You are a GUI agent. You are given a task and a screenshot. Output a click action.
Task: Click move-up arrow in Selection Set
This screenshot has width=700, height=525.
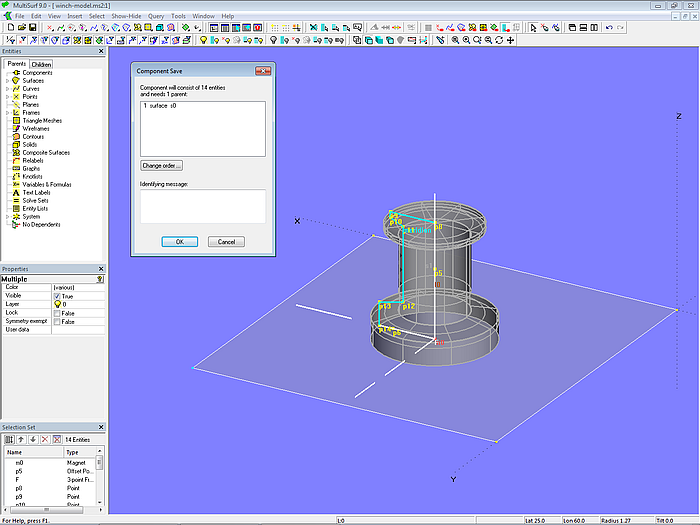tap(21, 439)
